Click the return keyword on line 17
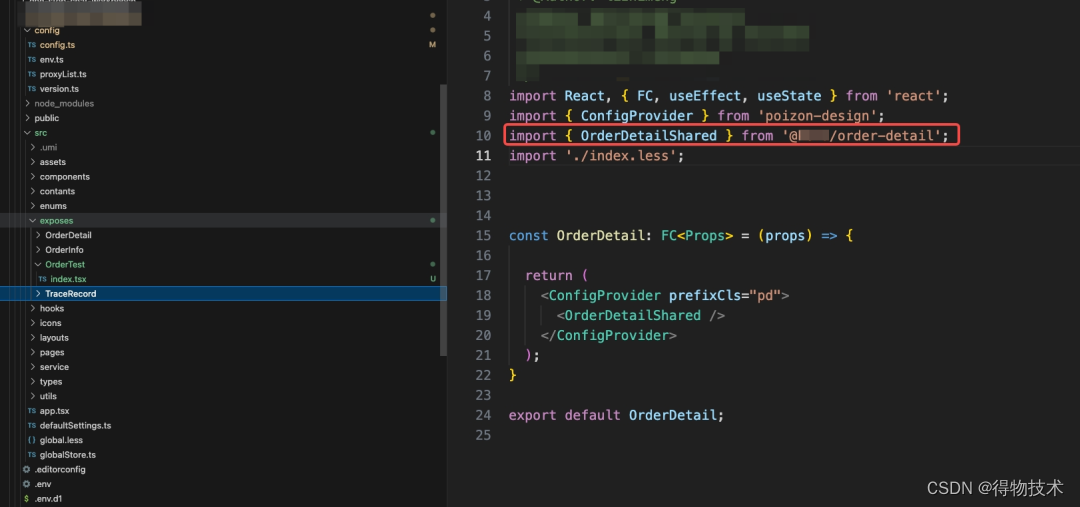Screen dimensions: 1080x507 pos(549,276)
